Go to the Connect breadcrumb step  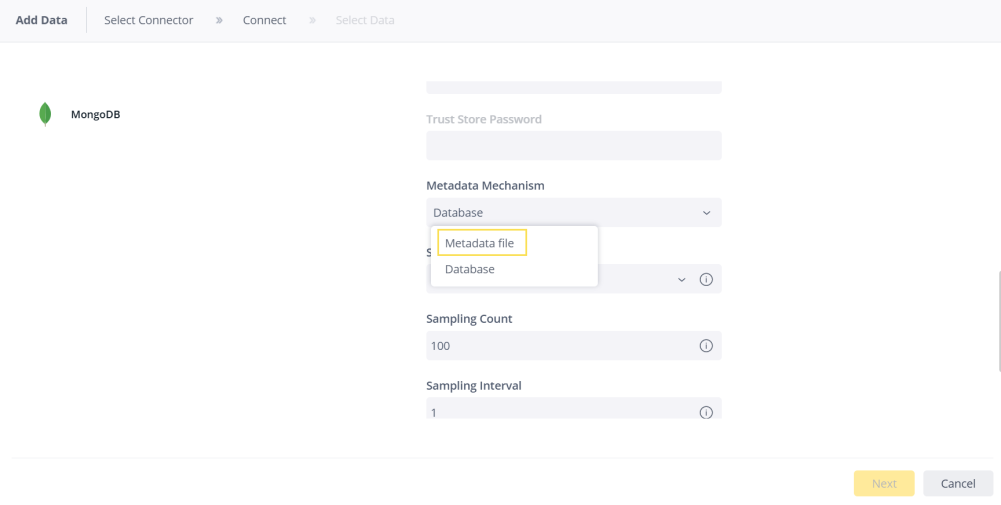(264, 20)
